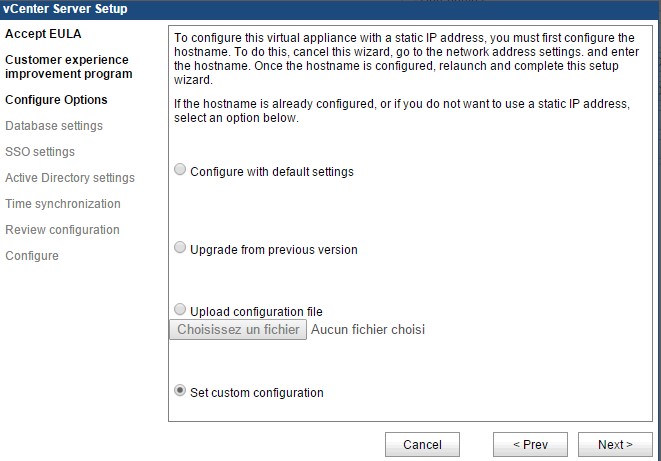Cancel the vCenter Server setup wizard

(x=422, y=444)
